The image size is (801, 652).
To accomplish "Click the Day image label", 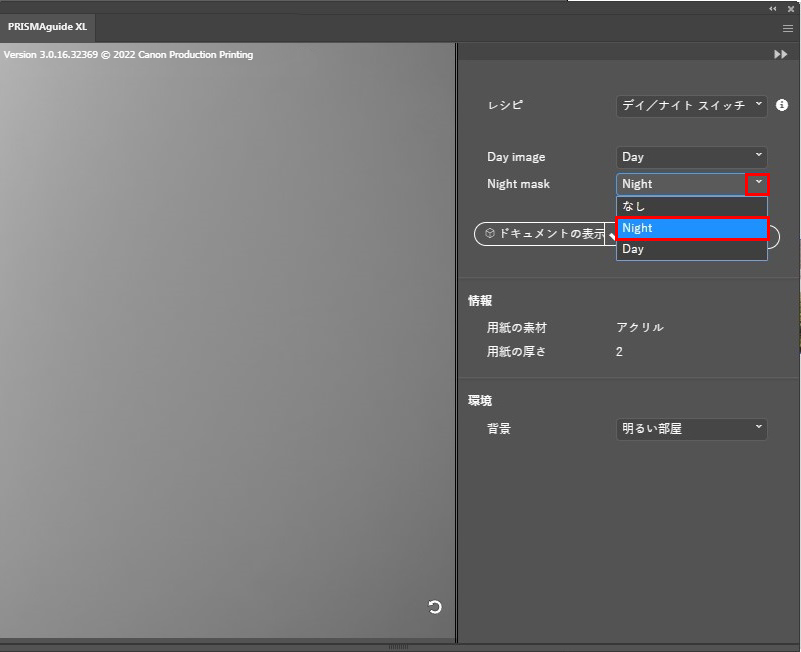I will click(x=516, y=157).
